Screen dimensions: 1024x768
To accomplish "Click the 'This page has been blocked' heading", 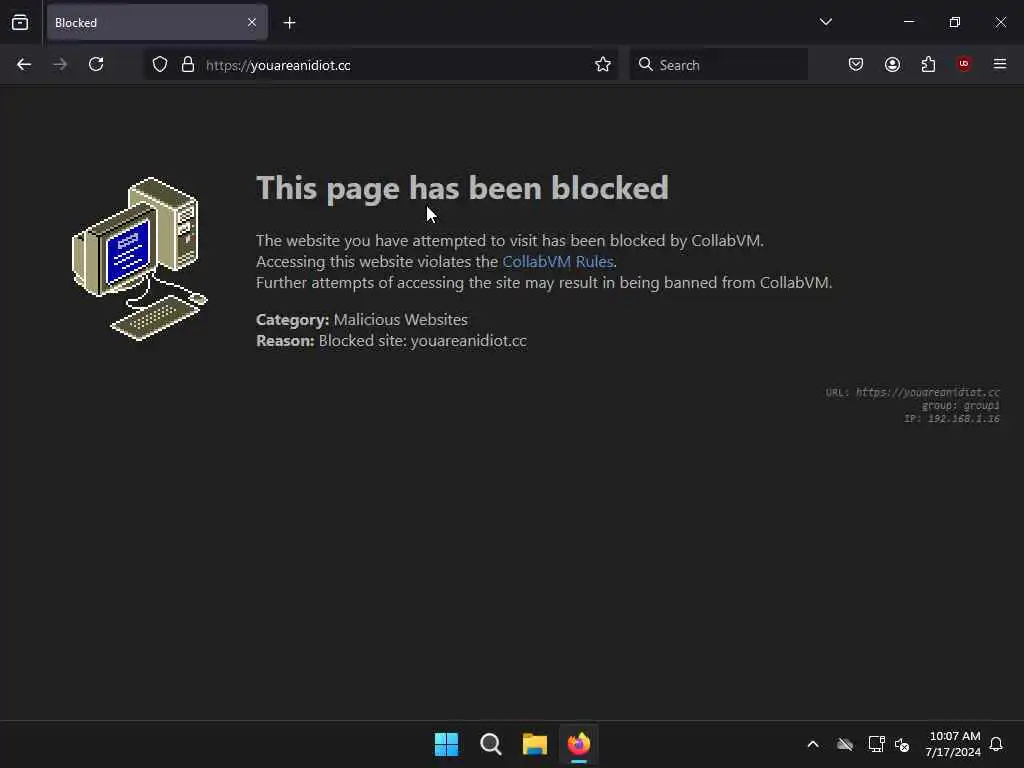I will tap(462, 189).
